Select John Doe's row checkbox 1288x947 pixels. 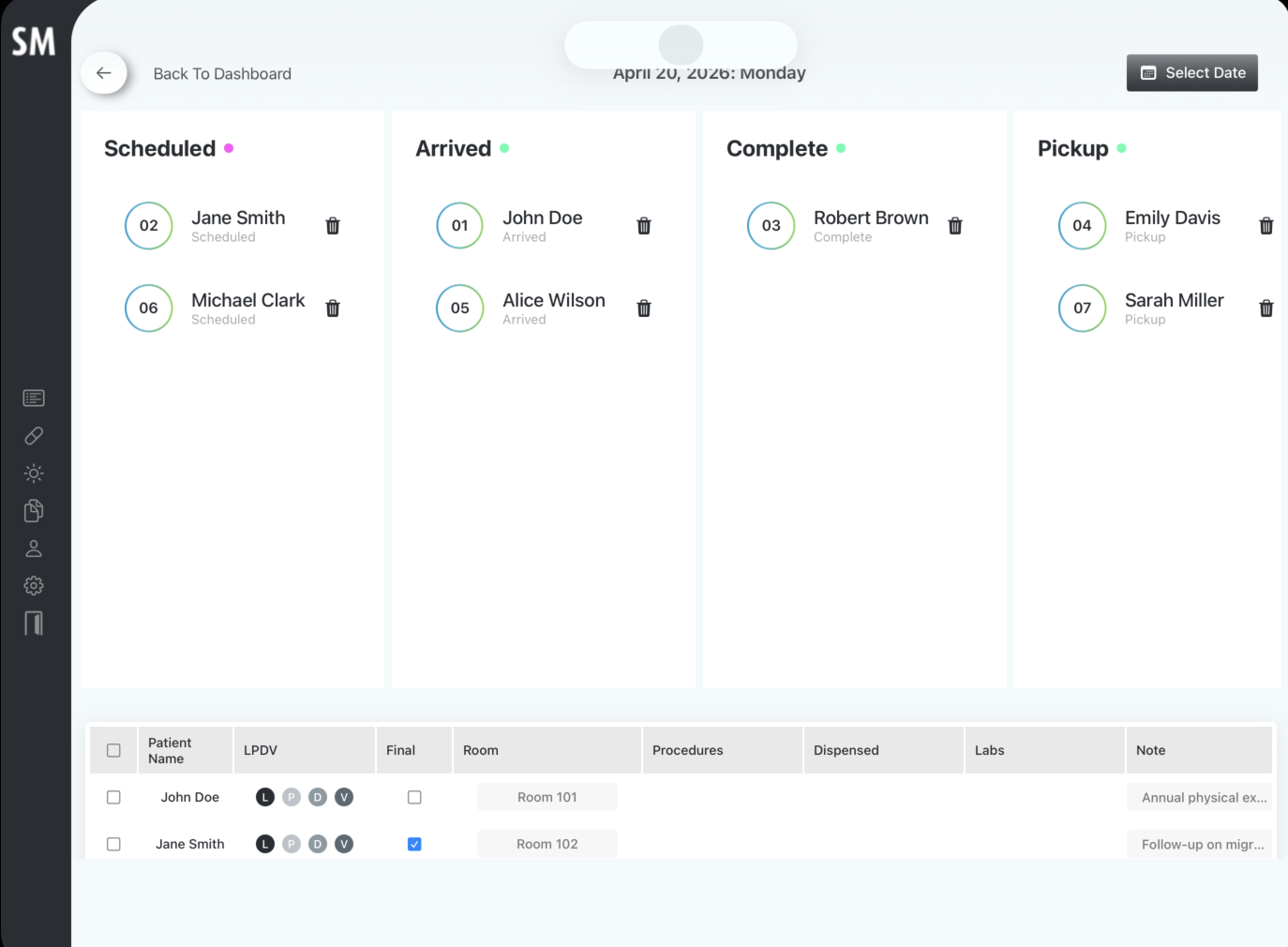click(x=113, y=797)
